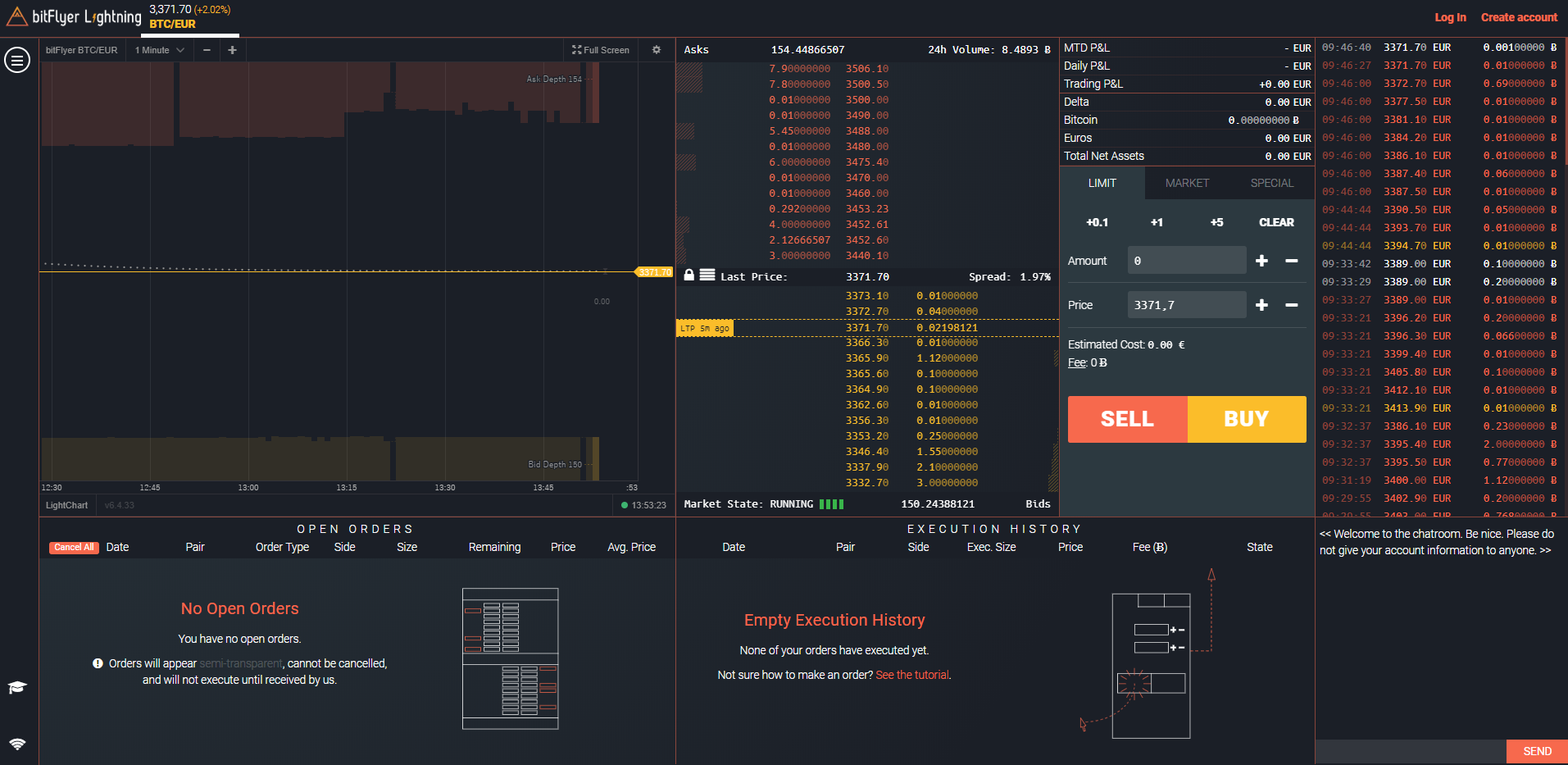
Task: Sort open orders by Avg. Price
Action: [631, 547]
